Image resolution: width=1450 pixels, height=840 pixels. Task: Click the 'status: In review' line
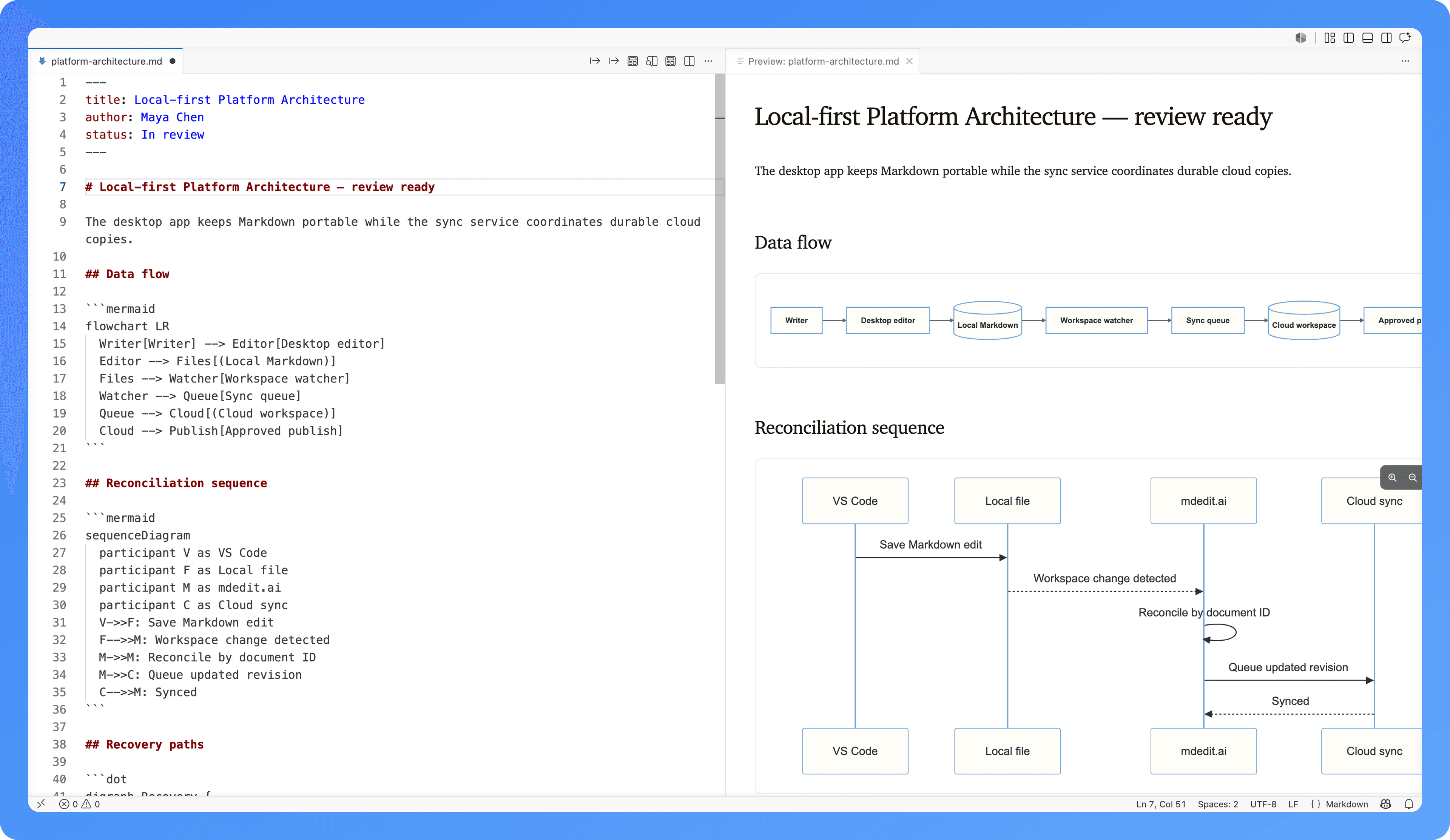pos(144,135)
